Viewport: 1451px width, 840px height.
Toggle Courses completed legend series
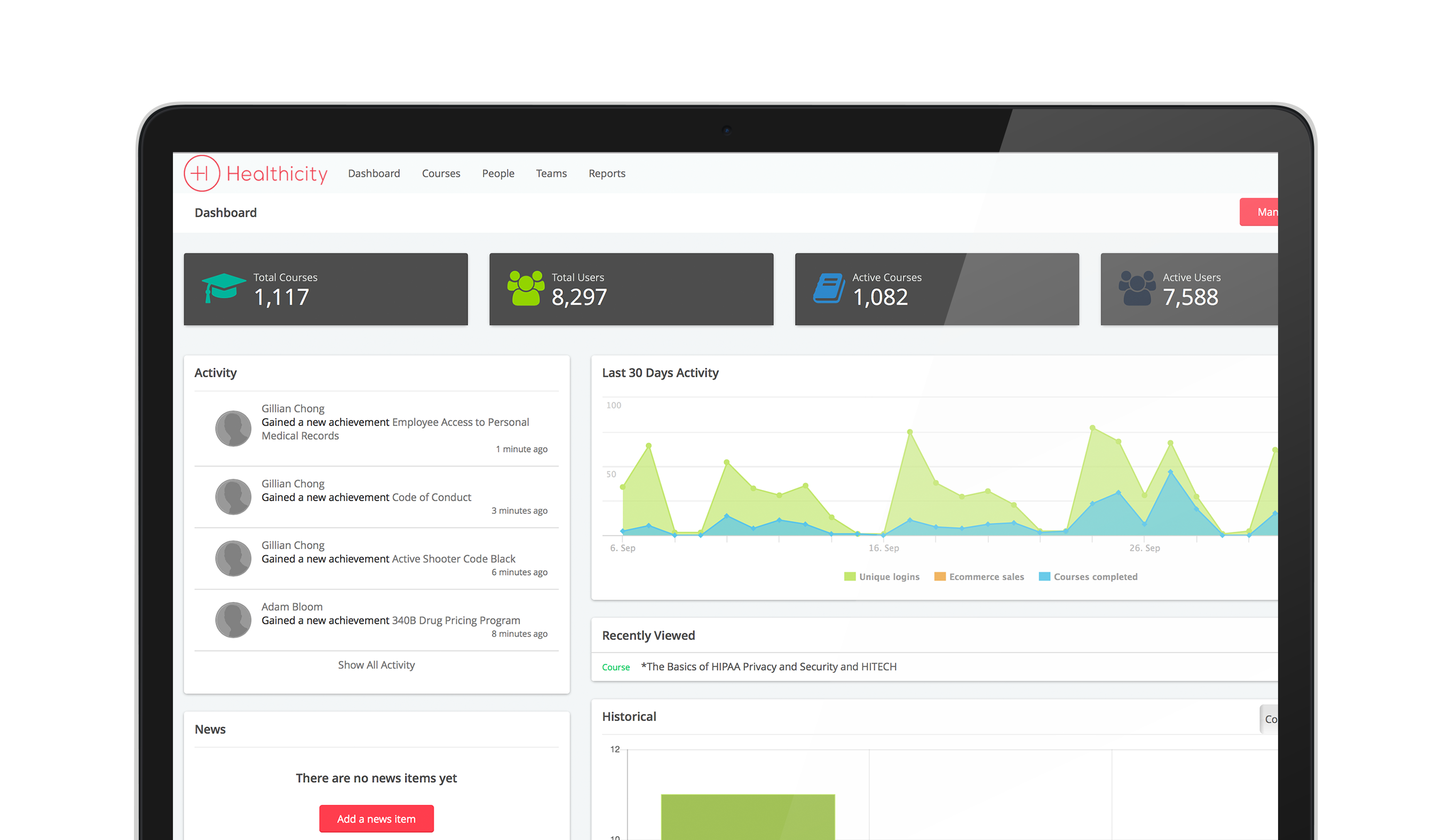point(1088,577)
